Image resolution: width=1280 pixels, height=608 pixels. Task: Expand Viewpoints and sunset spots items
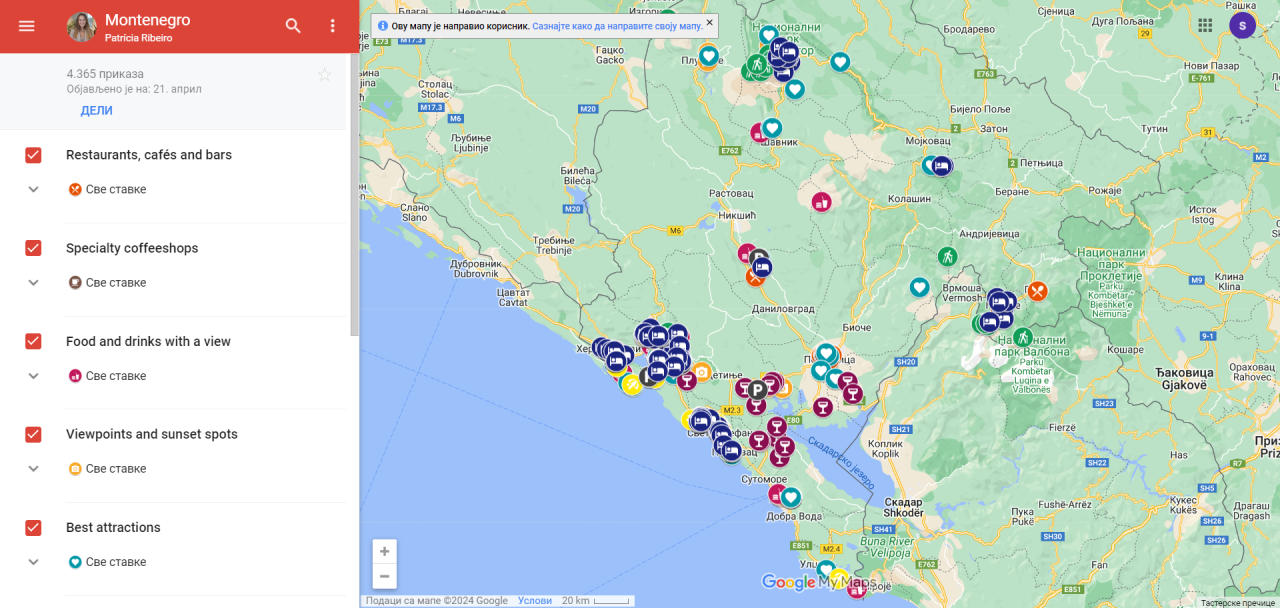33,468
